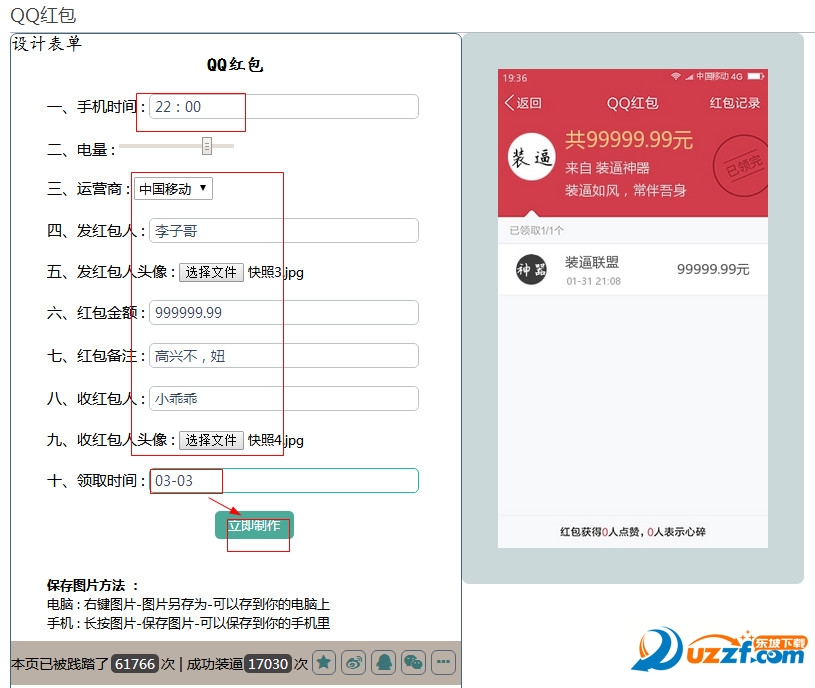Click the 神器 avatar in the received list
The height and width of the screenshot is (688, 815).
(x=530, y=268)
